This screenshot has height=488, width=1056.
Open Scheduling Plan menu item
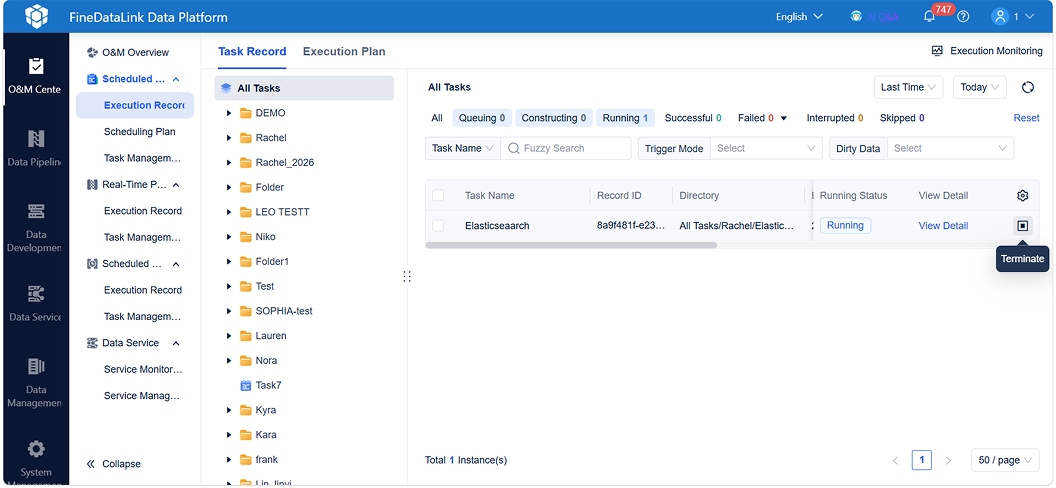pyautogui.click(x=139, y=132)
